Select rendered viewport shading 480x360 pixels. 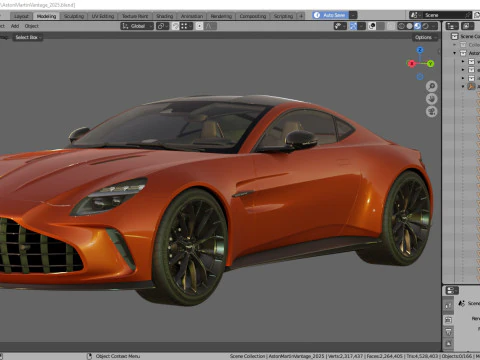[x=425, y=26]
